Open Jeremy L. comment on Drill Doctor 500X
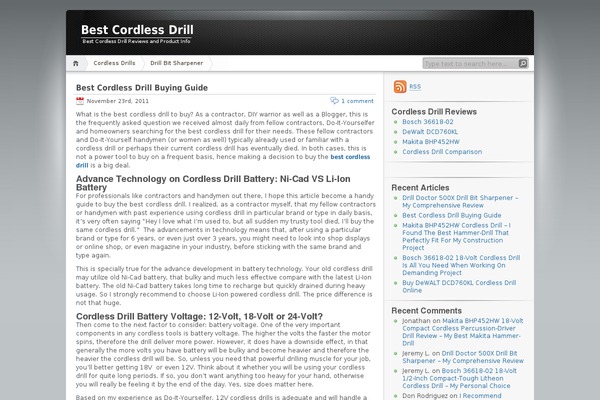600x400 pixels. [x=463, y=357]
